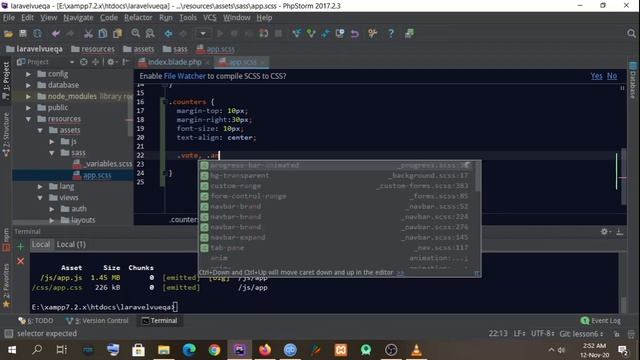Save all files via floppy icon
This screenshot has width=640, height=360.
click(x=23, y=33)
